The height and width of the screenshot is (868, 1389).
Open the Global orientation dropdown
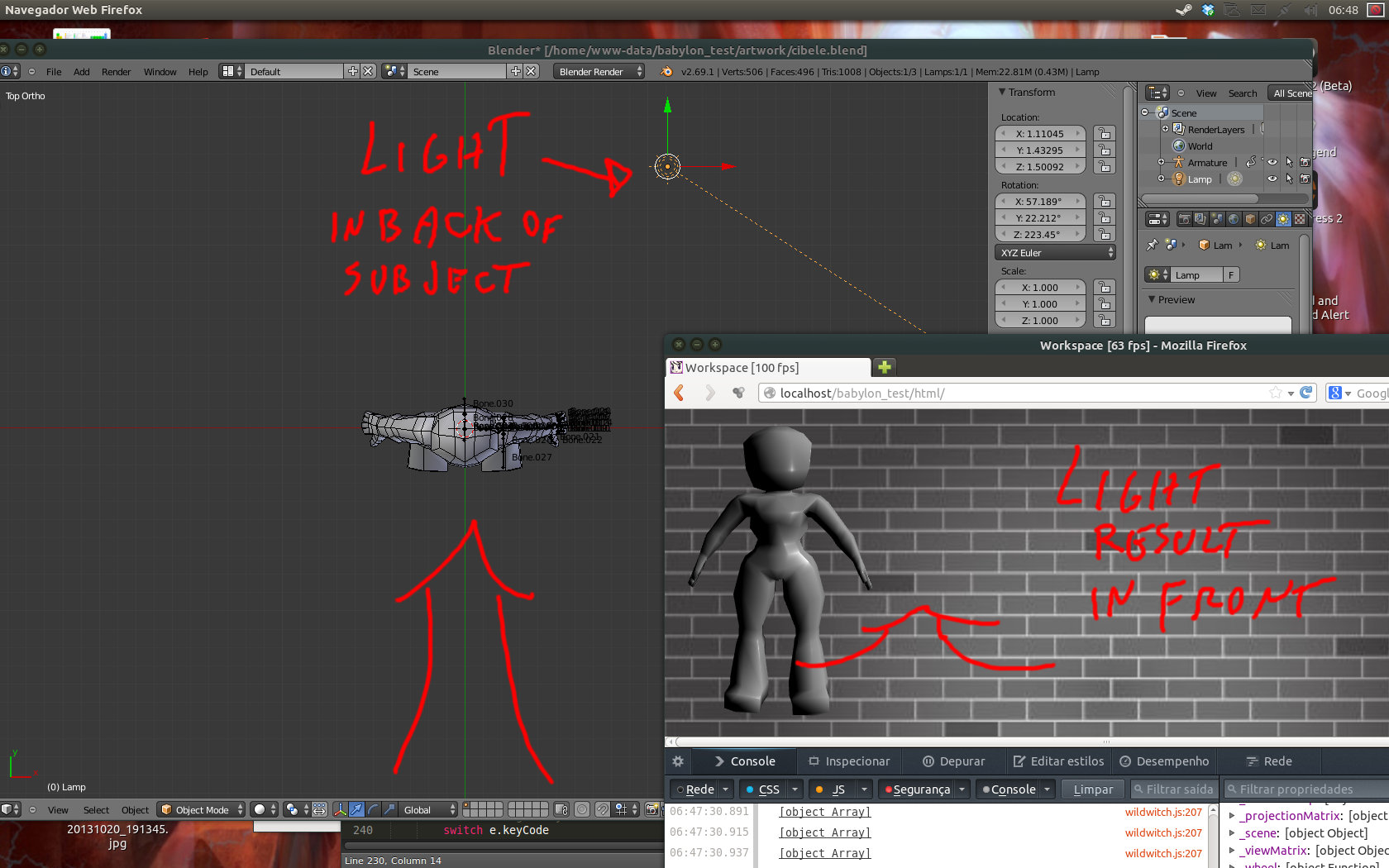click(428, 810)
